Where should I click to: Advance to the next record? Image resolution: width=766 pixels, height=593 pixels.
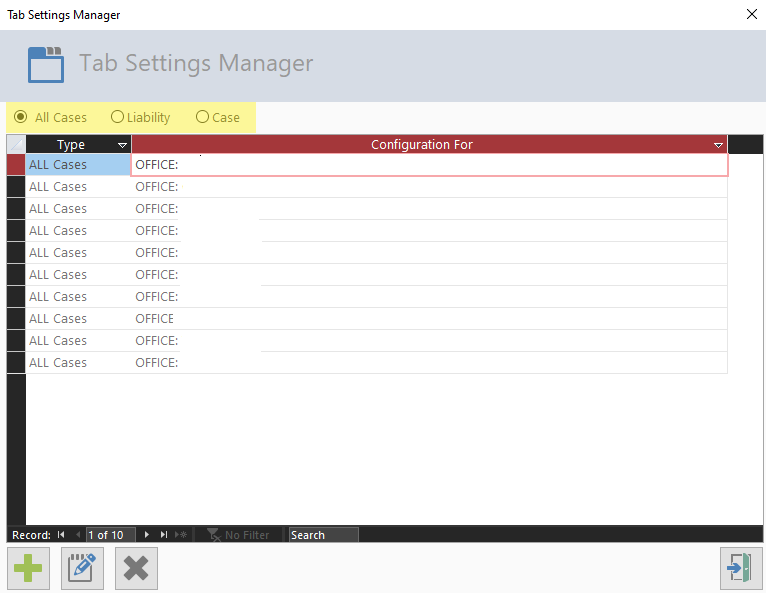[146, 535]
